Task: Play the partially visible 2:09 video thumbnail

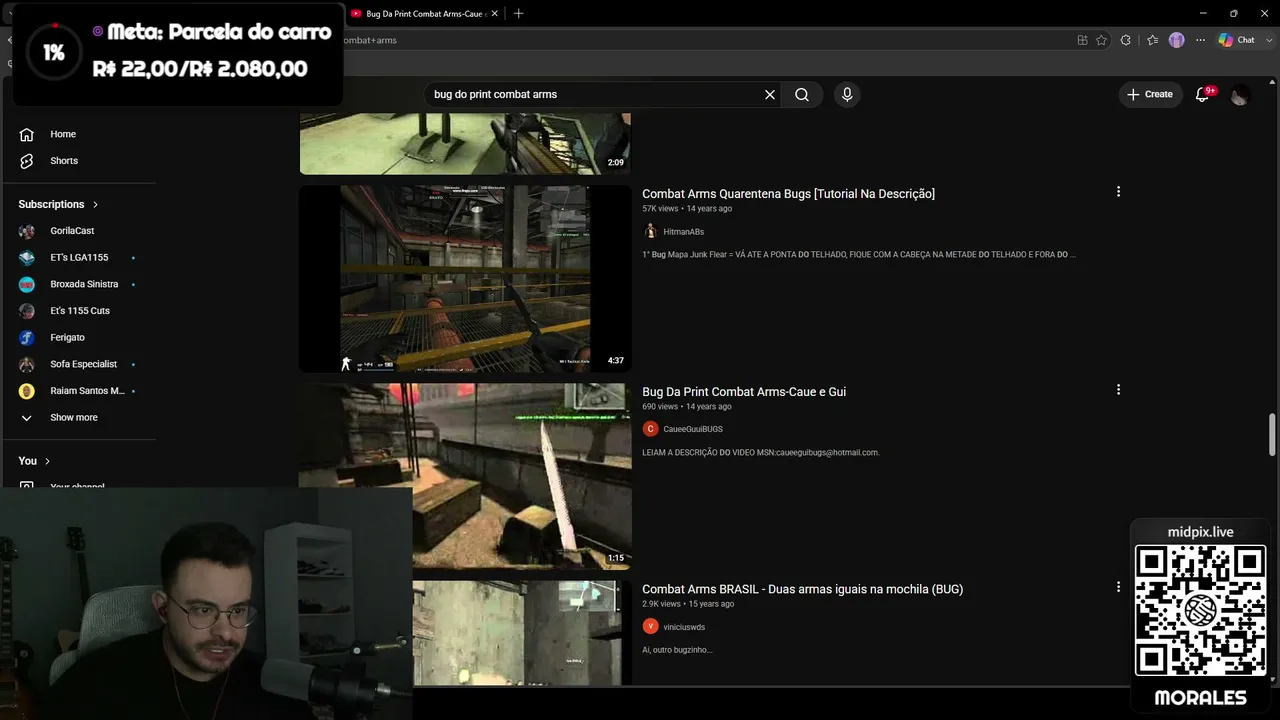Action: (465, 144)
